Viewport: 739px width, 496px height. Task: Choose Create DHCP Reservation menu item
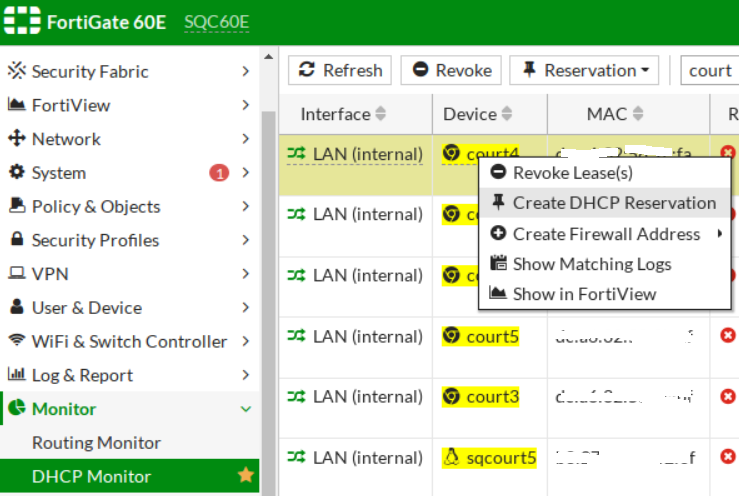point(605,203)
